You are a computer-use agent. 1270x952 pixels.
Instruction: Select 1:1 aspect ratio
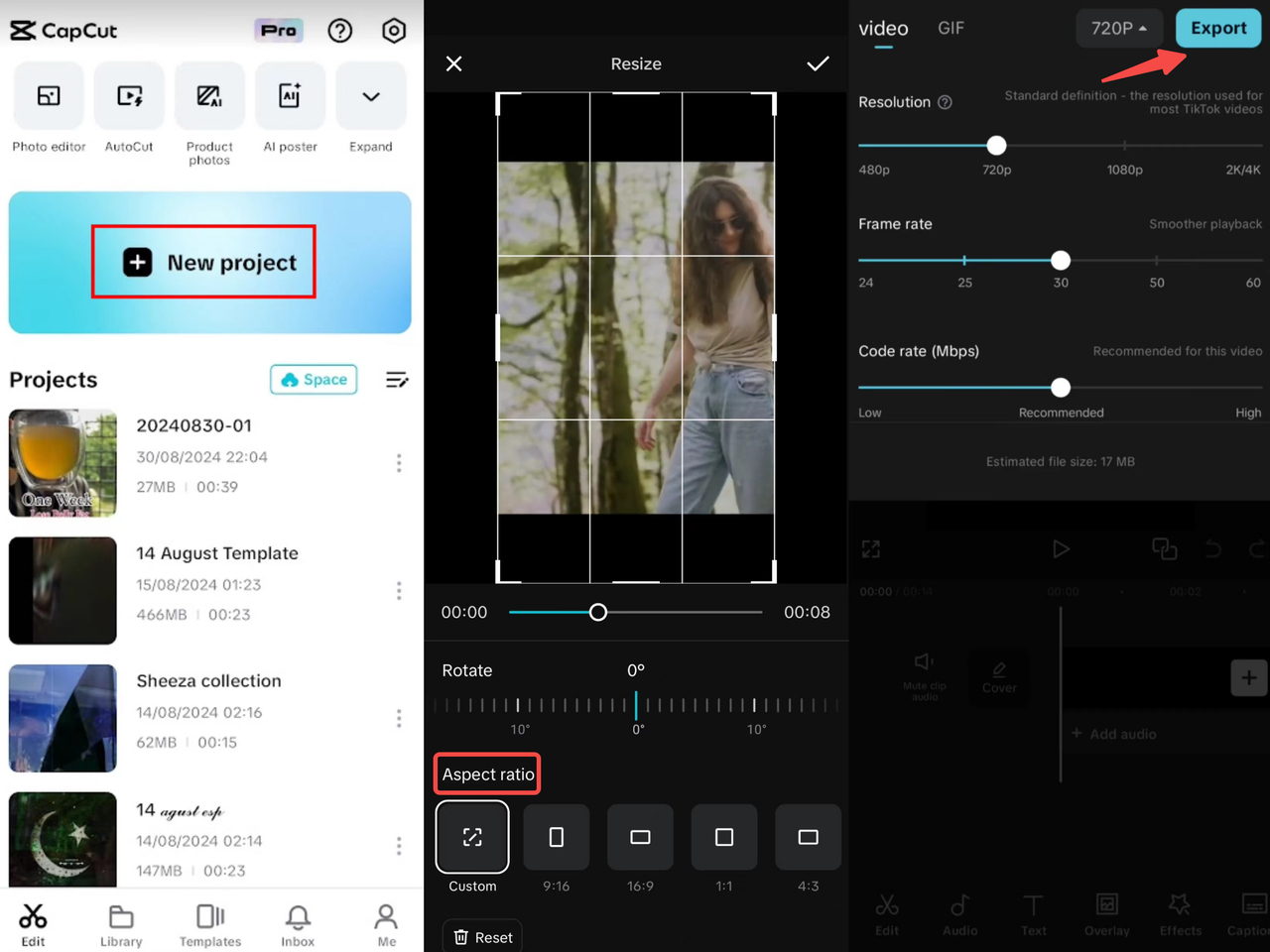pyautogui.click(x=724, y=837)
